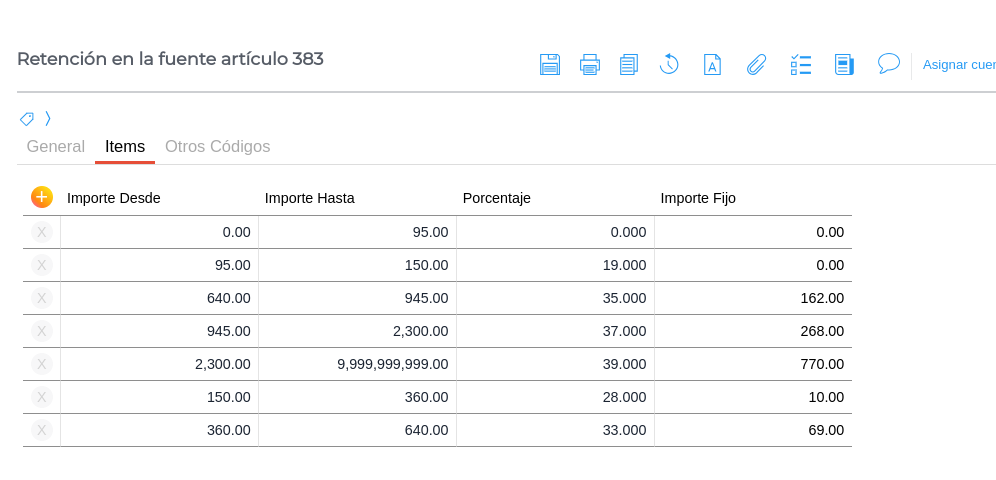Open comments with speech bubble icon
Image resolution: width=996 pixels, height=480 pixels.
click(x=888, y=64)
